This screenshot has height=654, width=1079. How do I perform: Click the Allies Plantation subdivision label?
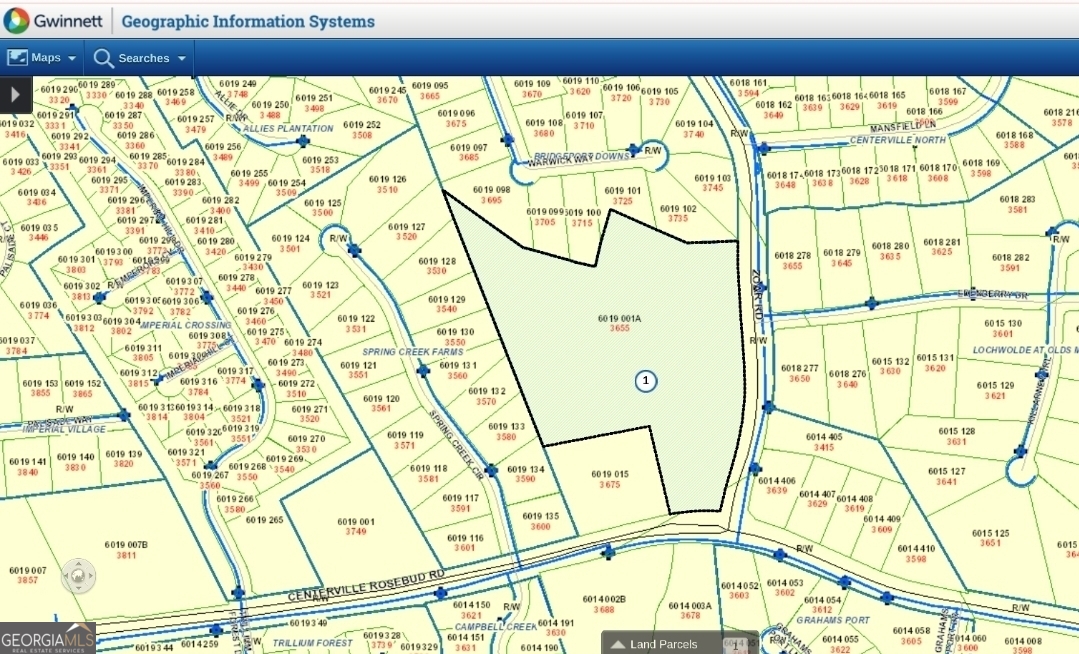[x=288, y=129]
